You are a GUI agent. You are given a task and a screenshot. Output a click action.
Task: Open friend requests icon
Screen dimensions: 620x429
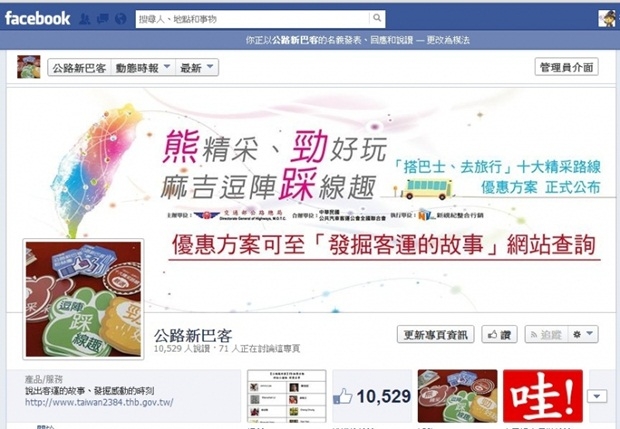click(84, 19)
